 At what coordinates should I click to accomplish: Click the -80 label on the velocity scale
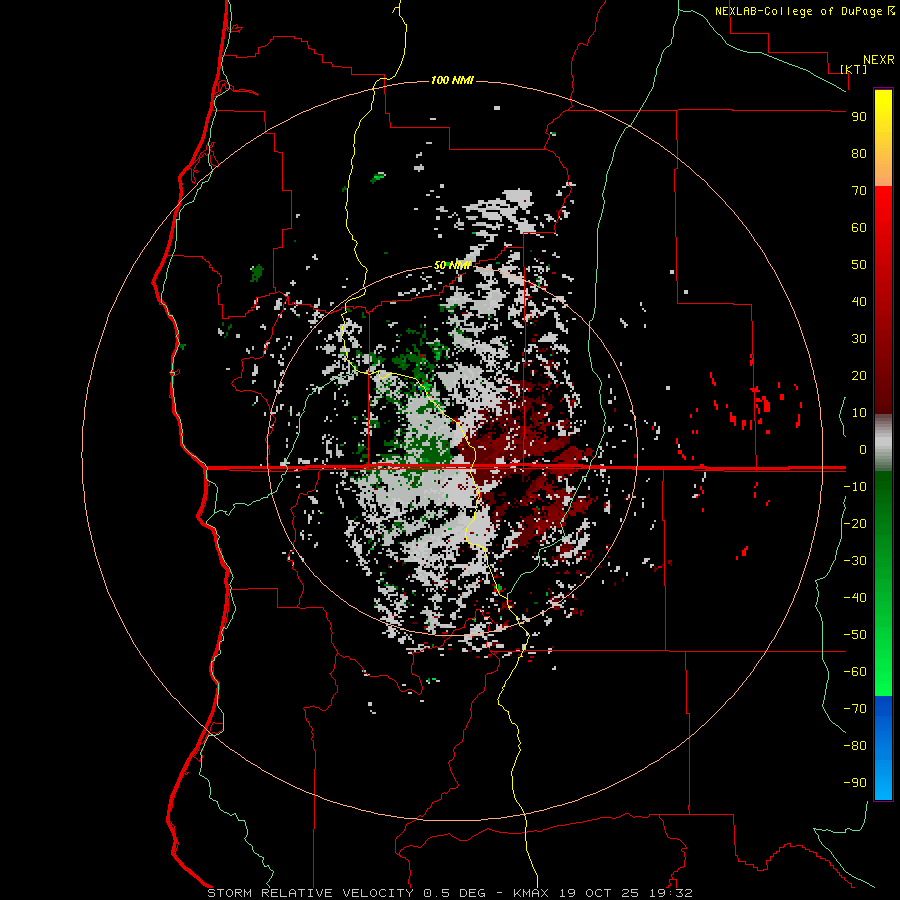pos(855,746)
